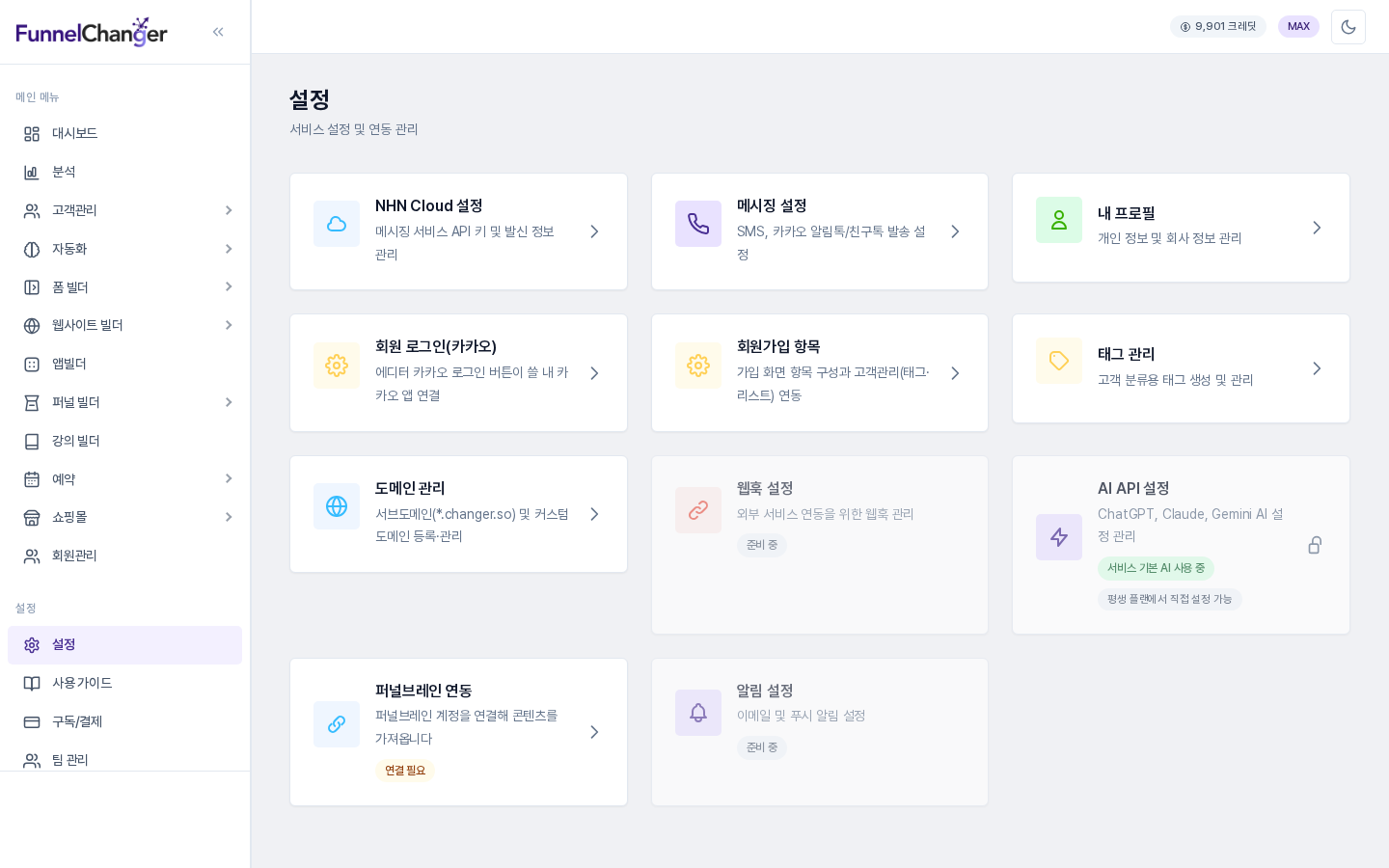The height and width of the screenshot is (868, 1389).
Task: Click the 사용 가이드 open-book icon
Action: [32, 684]
